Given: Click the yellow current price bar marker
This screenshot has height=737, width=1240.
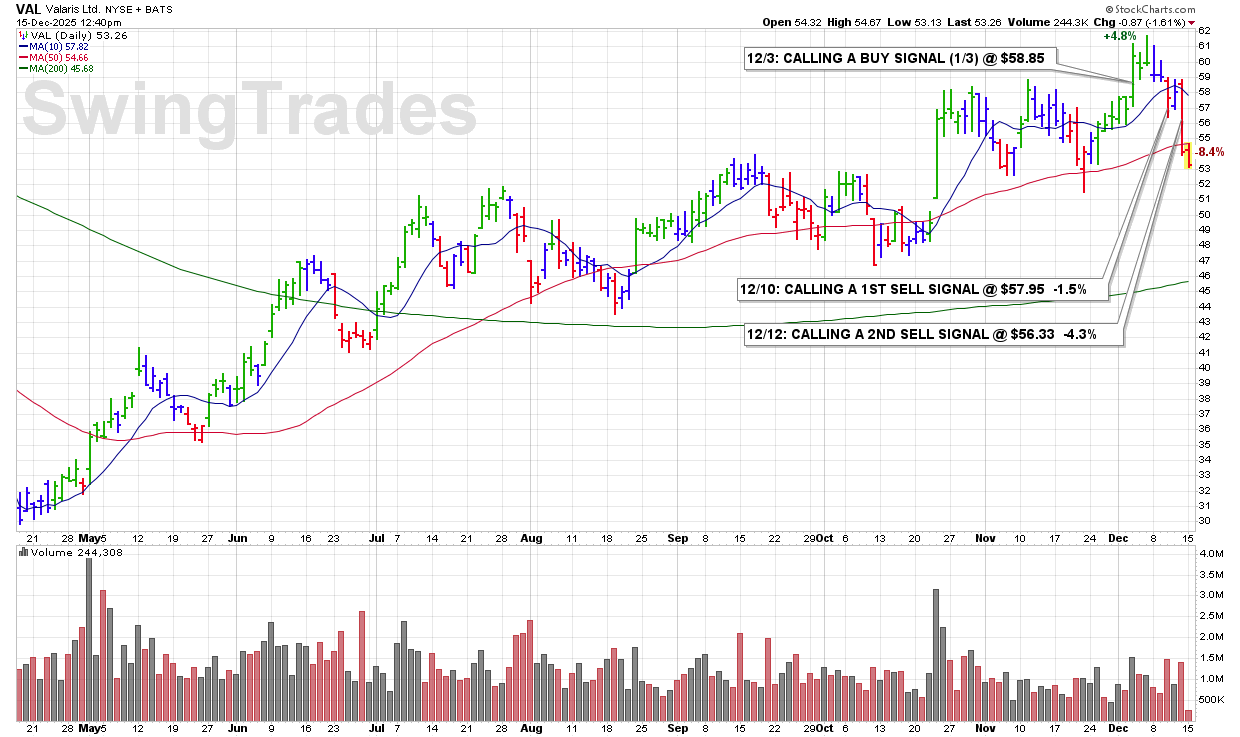Looking at the screenshot, I should 1187,156.
